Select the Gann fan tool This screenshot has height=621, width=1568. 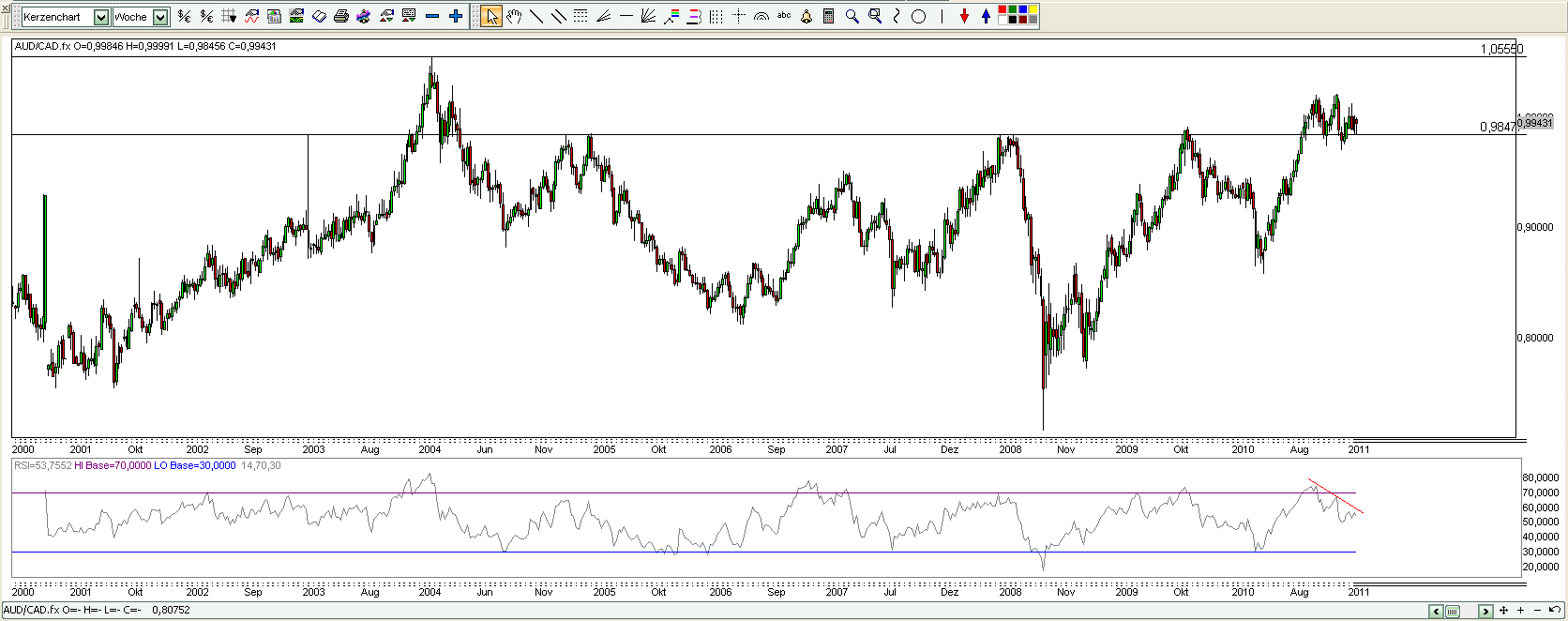click(x=648, y=16)
